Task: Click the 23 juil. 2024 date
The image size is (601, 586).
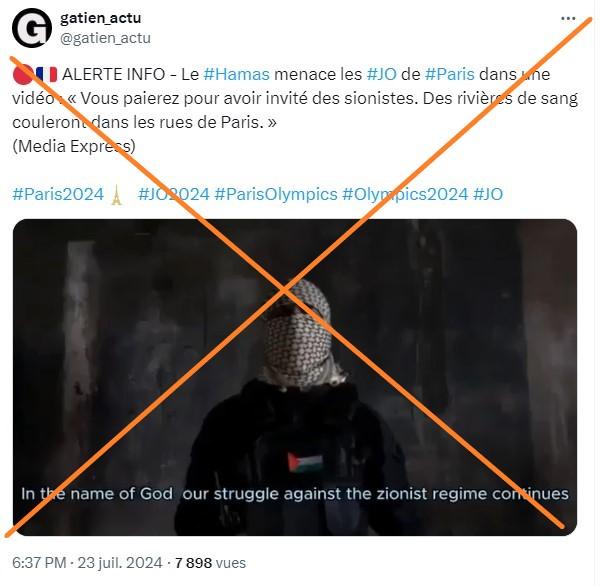Action: click(x=120, y=563)
